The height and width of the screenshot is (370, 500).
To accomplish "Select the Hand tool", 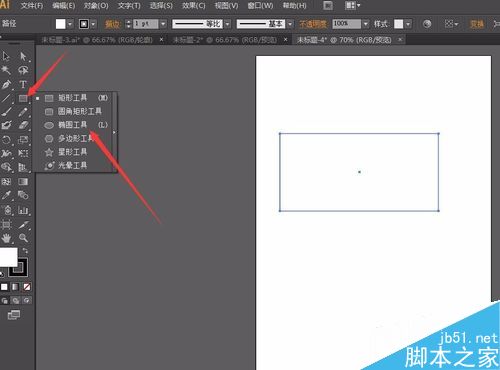I will pyautogui.click(x=6, y=238).
